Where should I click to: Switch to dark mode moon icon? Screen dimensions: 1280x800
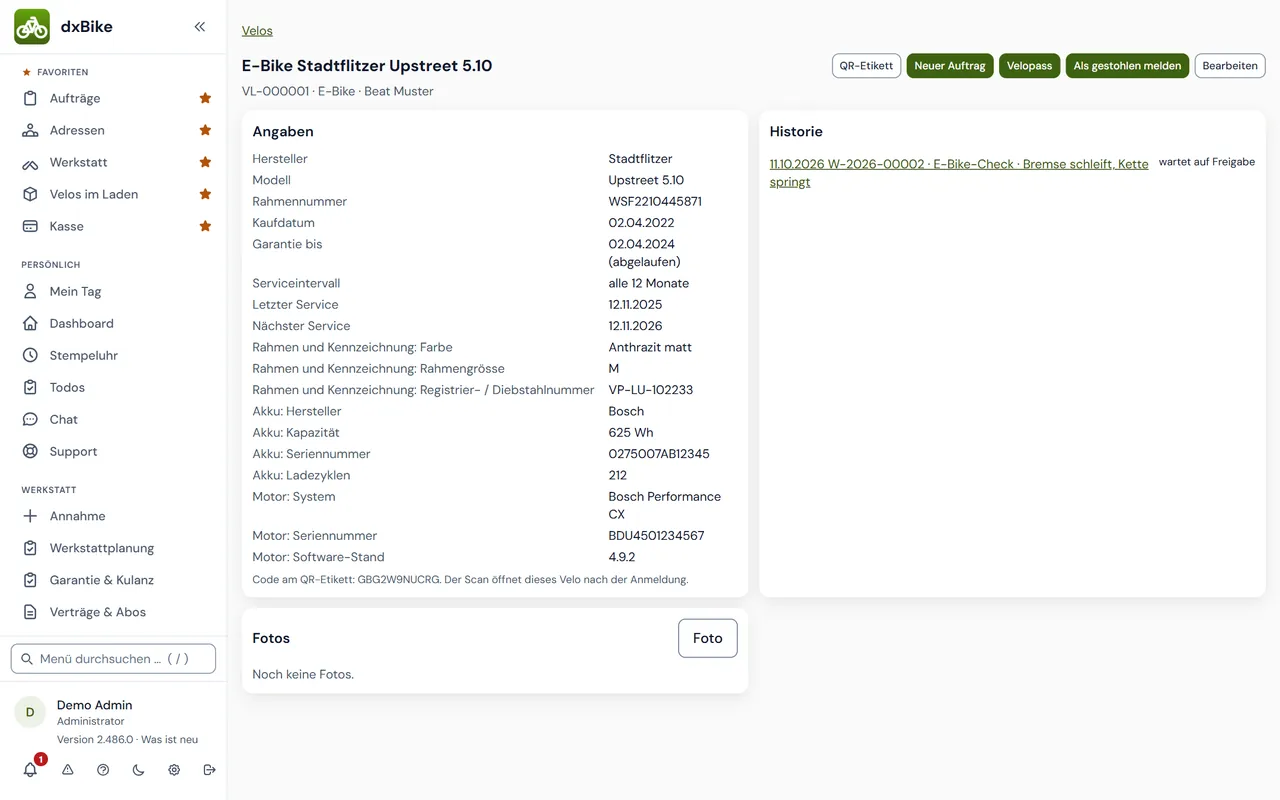(x=138, y=770)
